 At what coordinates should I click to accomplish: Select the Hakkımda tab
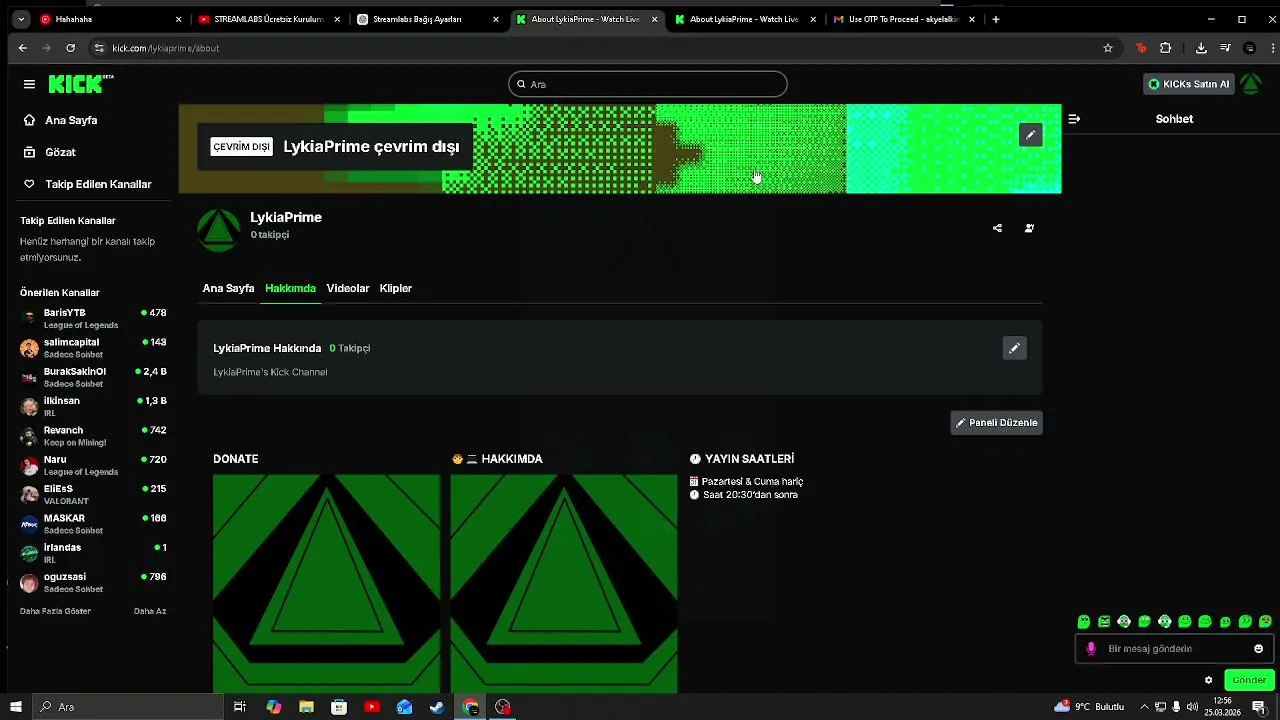tap(290, 288)
